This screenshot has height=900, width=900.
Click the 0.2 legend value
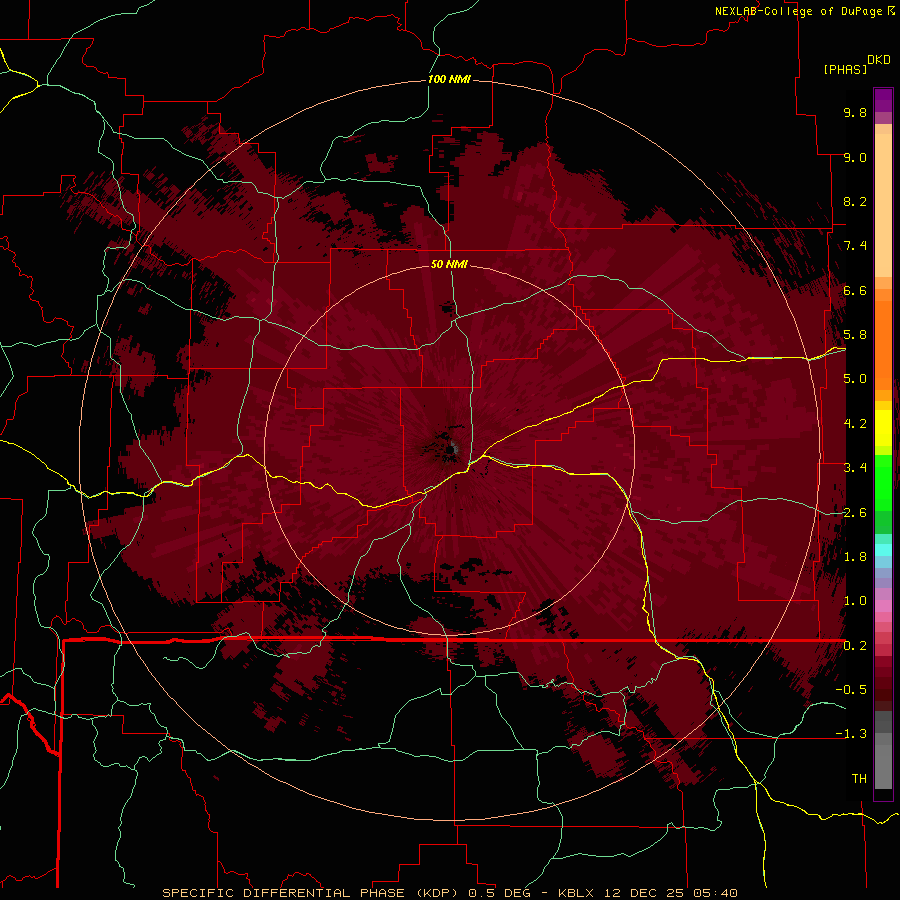pyautogui.click(x=855, y=646)
